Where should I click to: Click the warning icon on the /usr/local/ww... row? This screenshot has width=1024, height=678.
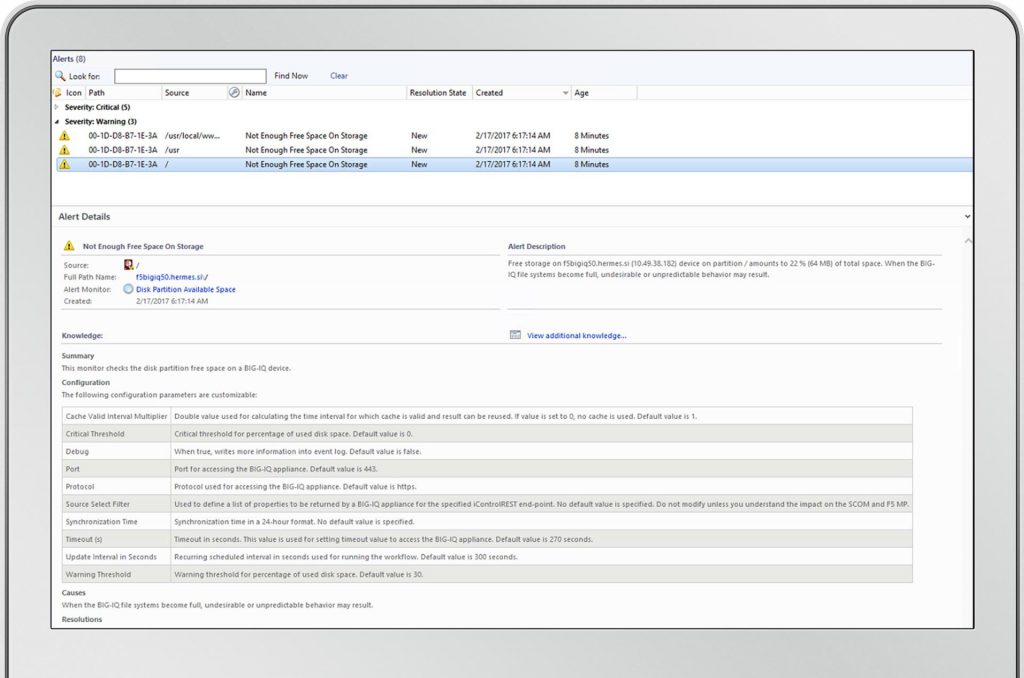coord(64,136)
